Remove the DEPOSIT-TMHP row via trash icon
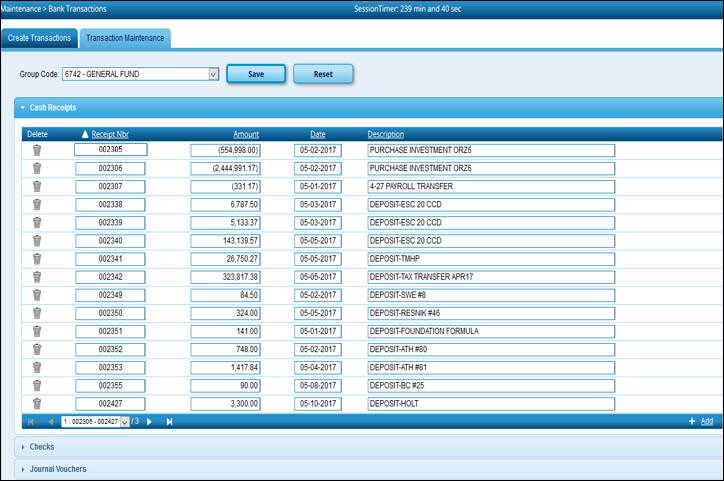This screenshot has height=481, width=724. click(37, 258)
